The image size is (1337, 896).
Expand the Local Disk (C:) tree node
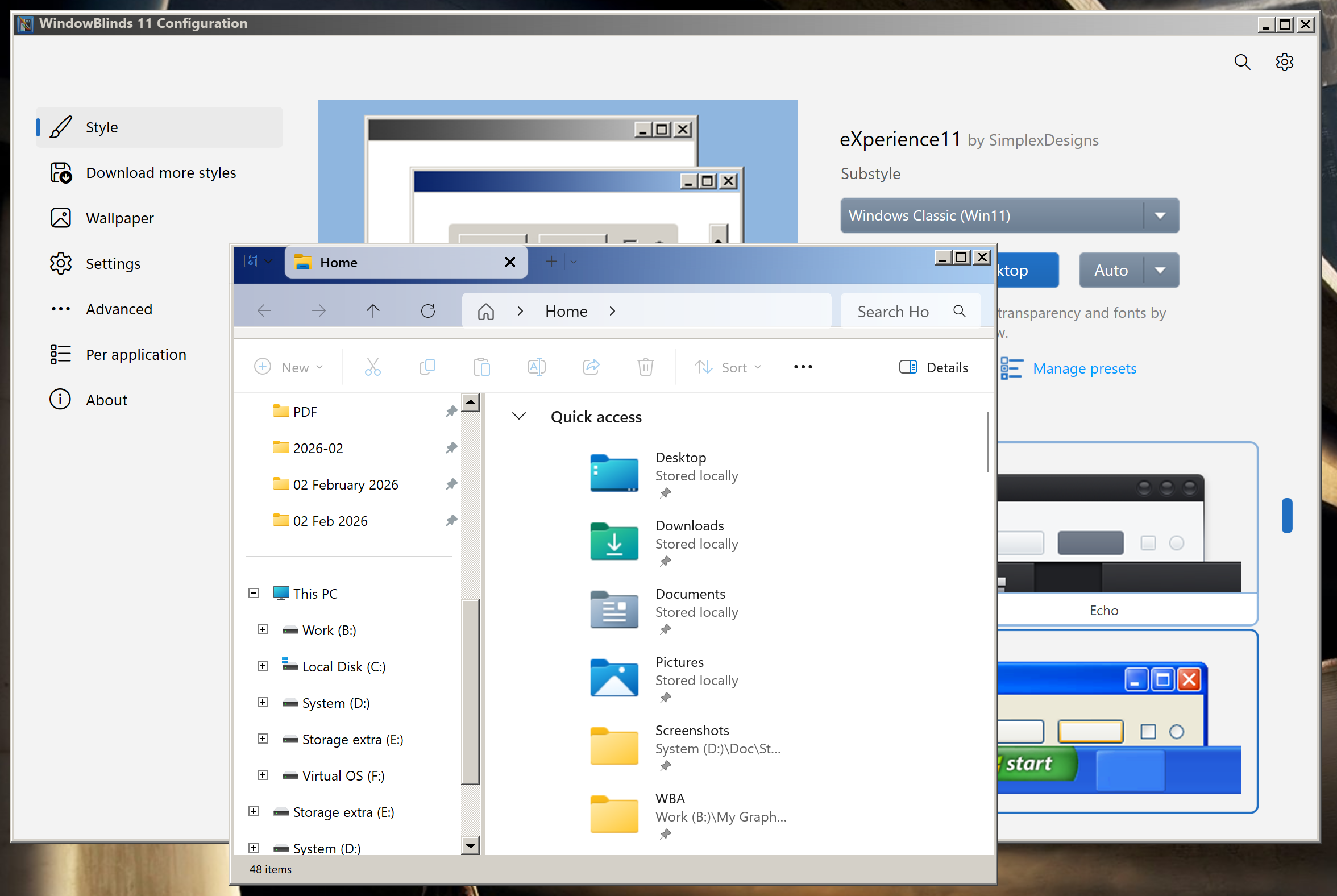click(263, 666)
